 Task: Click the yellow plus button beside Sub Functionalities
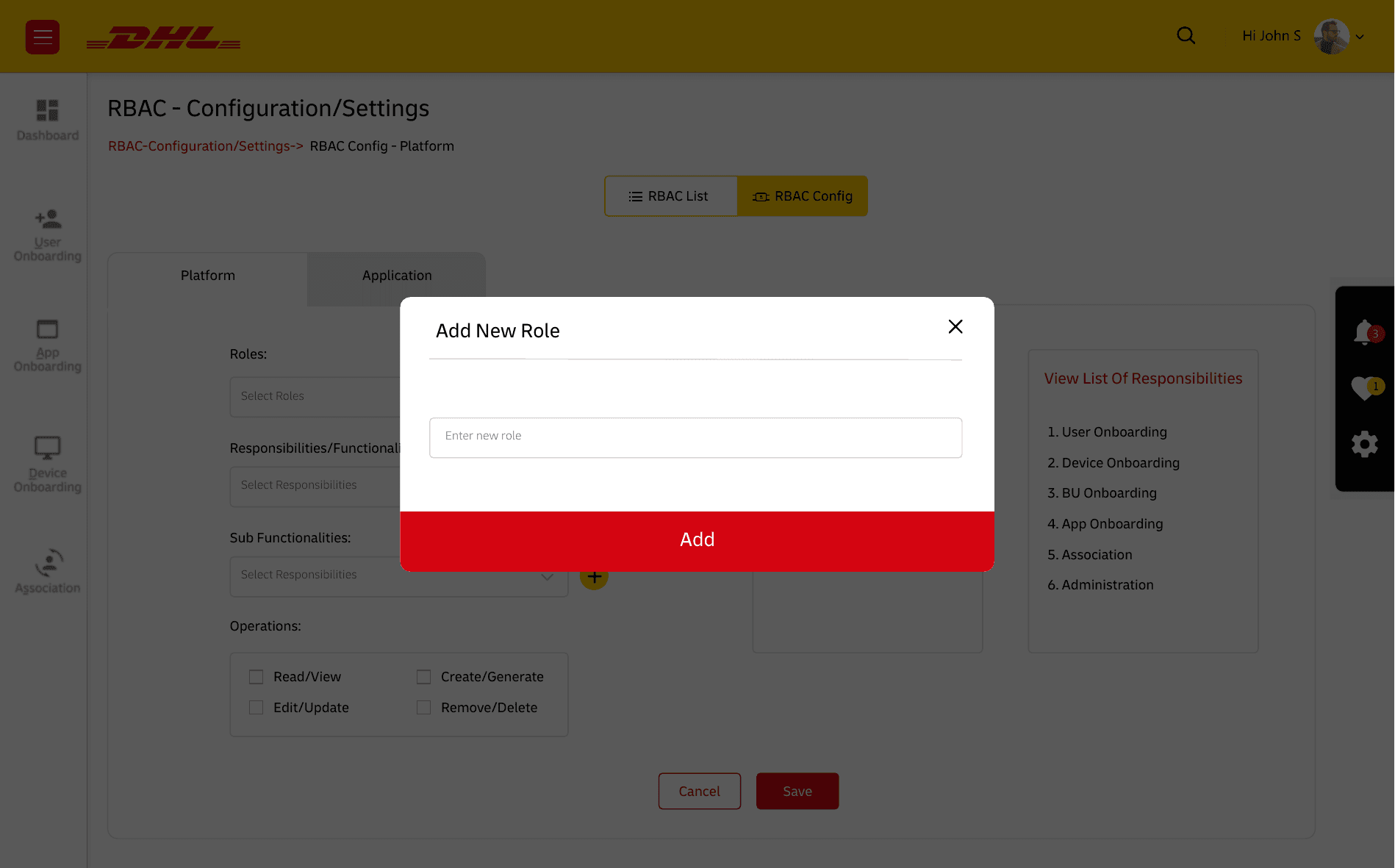coord(594,578)
